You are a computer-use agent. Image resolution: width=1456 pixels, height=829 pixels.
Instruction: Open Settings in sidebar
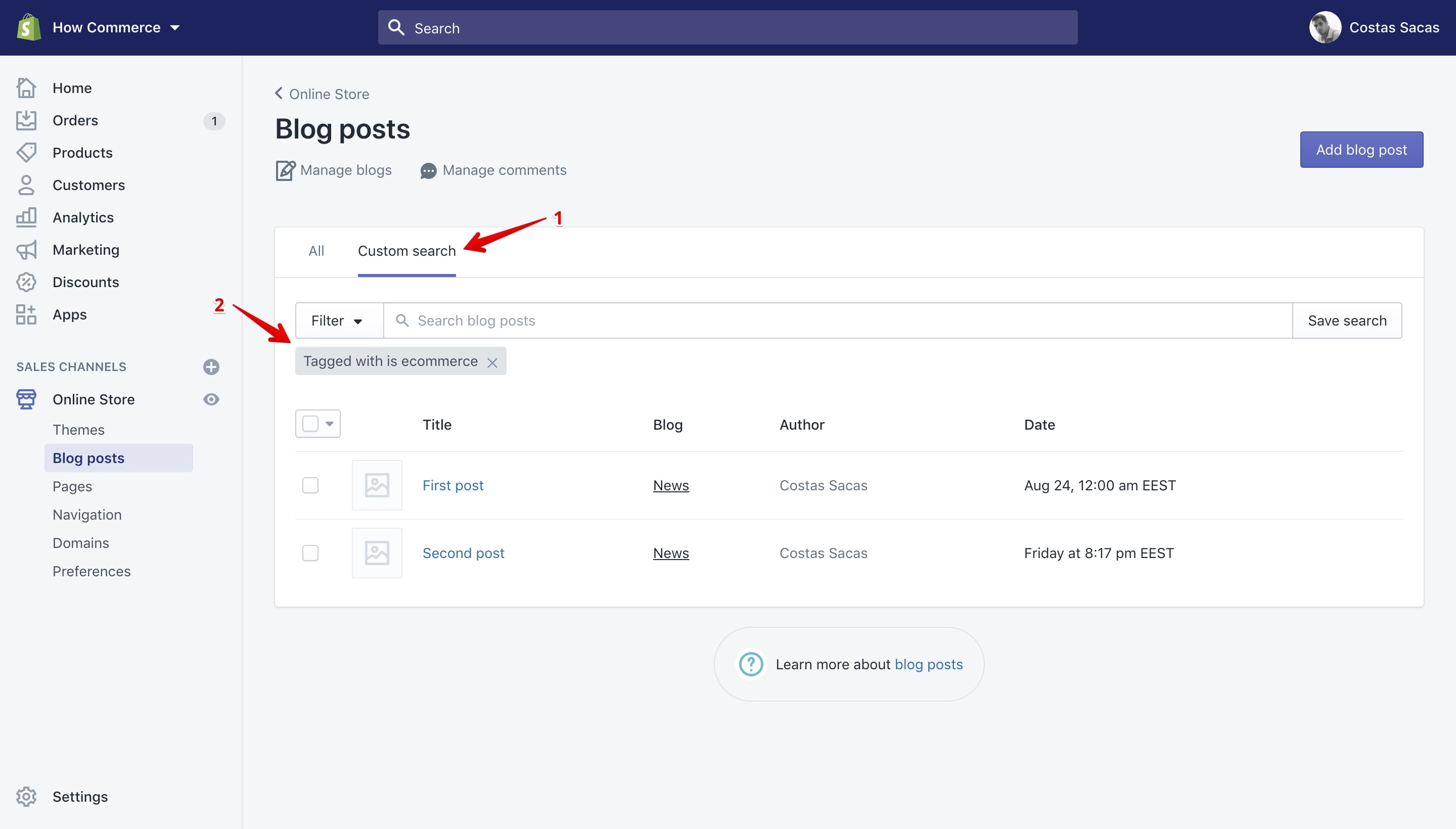(x=80, y=797)
